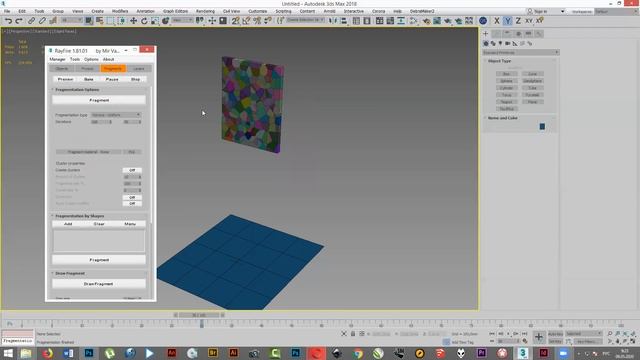
Task: Click the timeline time slider handle
Action: (x=199, y=315)
